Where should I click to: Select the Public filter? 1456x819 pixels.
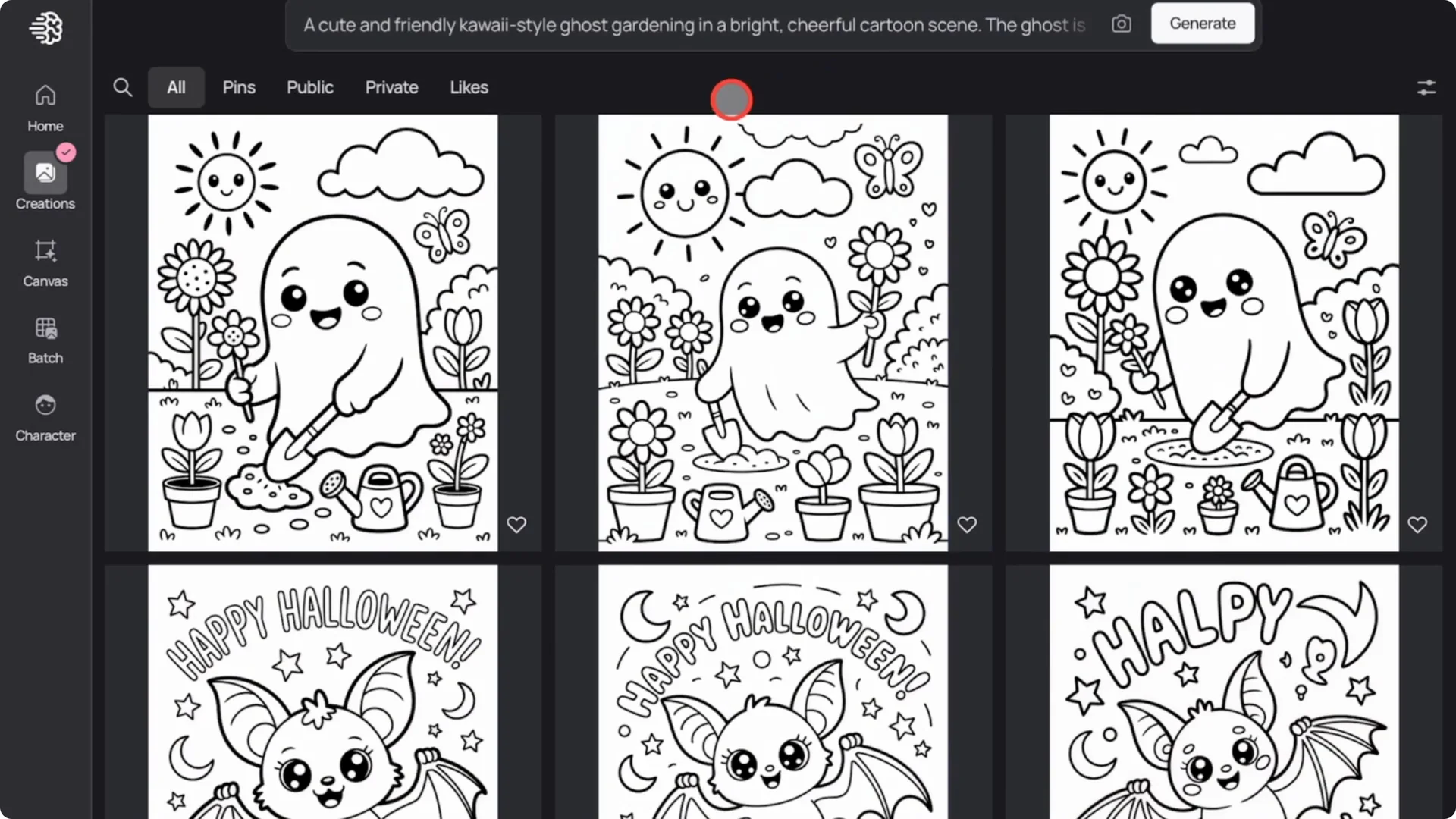coord(310,87)
